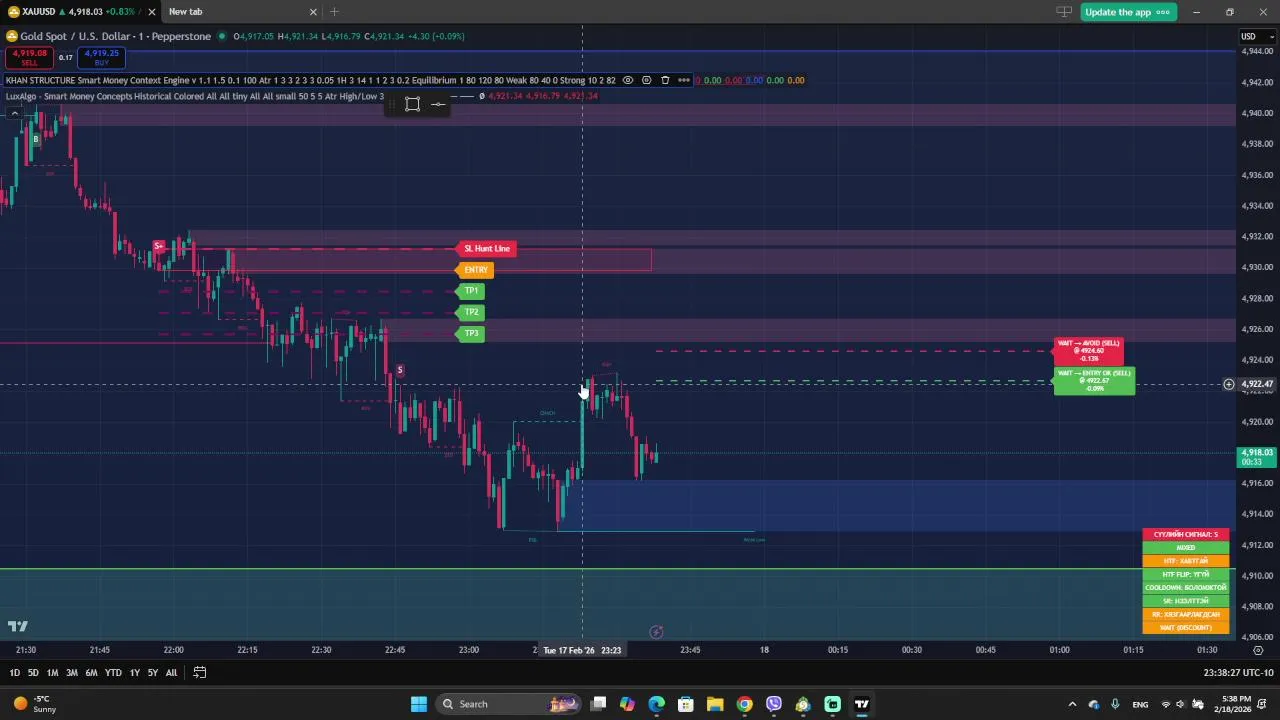Click the rectangle selection floating toolbar icon
The width and height of the screenshot is (1280, 720).
coord(412,104)
